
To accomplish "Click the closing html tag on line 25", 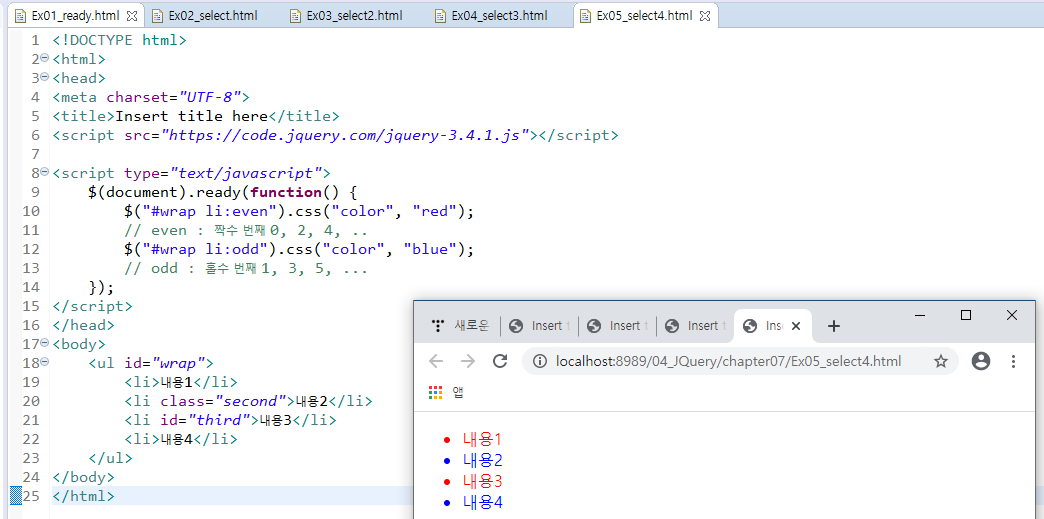I will point(84,496).
